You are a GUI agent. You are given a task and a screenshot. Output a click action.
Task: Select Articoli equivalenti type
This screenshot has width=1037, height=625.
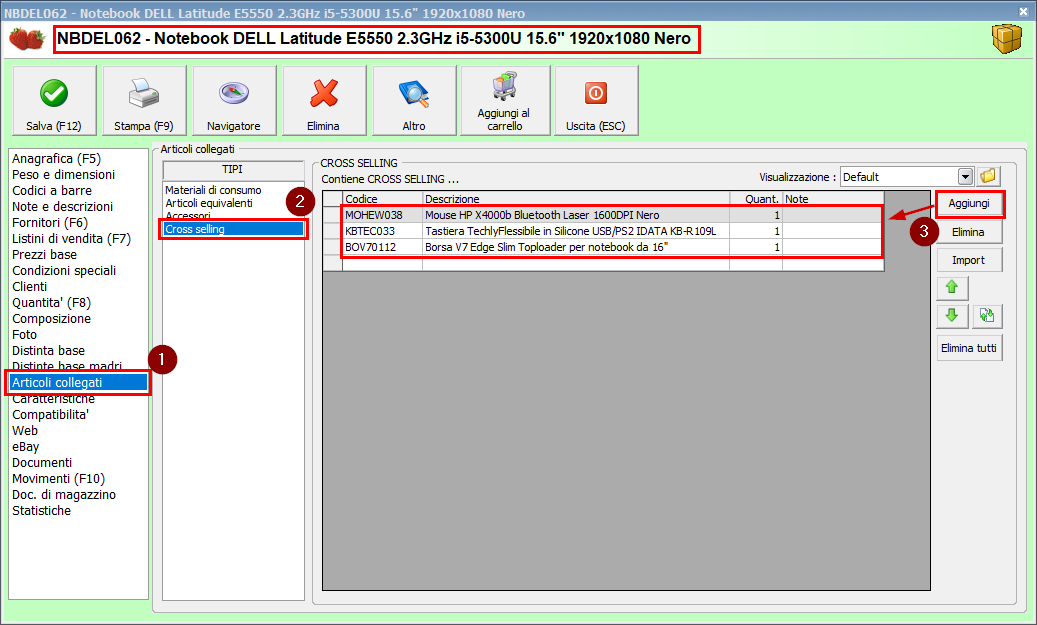(209, 203)
